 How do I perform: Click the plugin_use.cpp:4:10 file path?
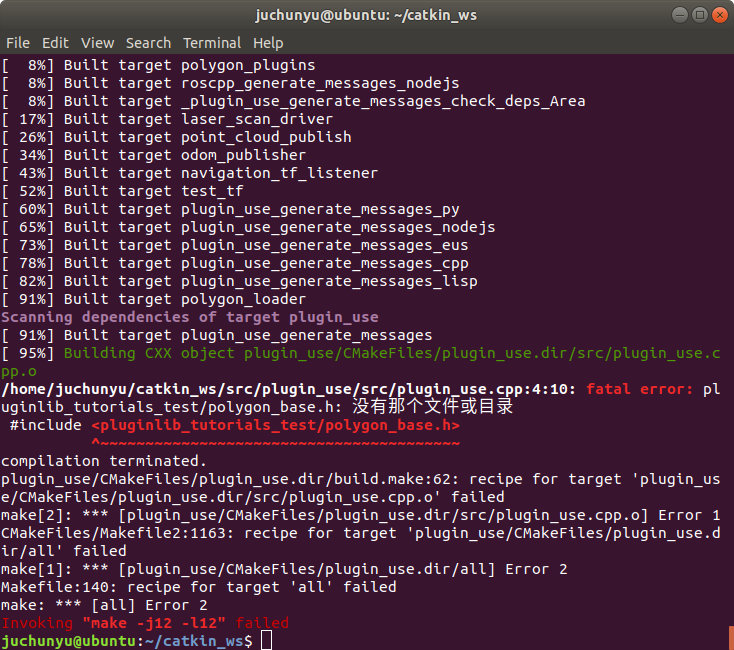pos(288,389)
